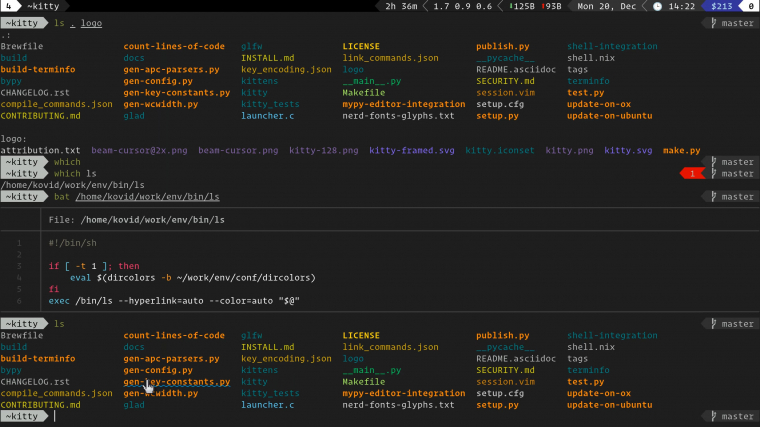Click the upload arrow indicator beside 93B
This screenshot has width=760, height=427.
543,6
